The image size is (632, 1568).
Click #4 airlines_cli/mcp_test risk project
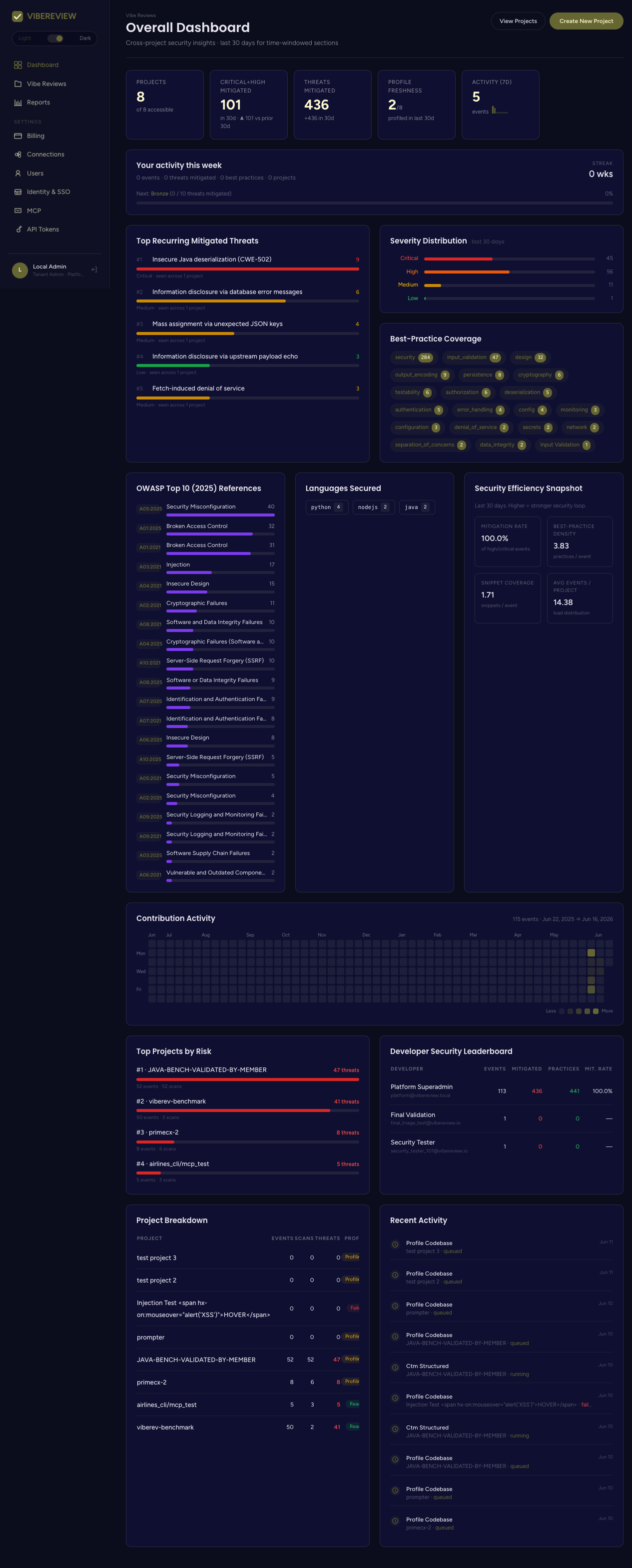point(248,1170)
